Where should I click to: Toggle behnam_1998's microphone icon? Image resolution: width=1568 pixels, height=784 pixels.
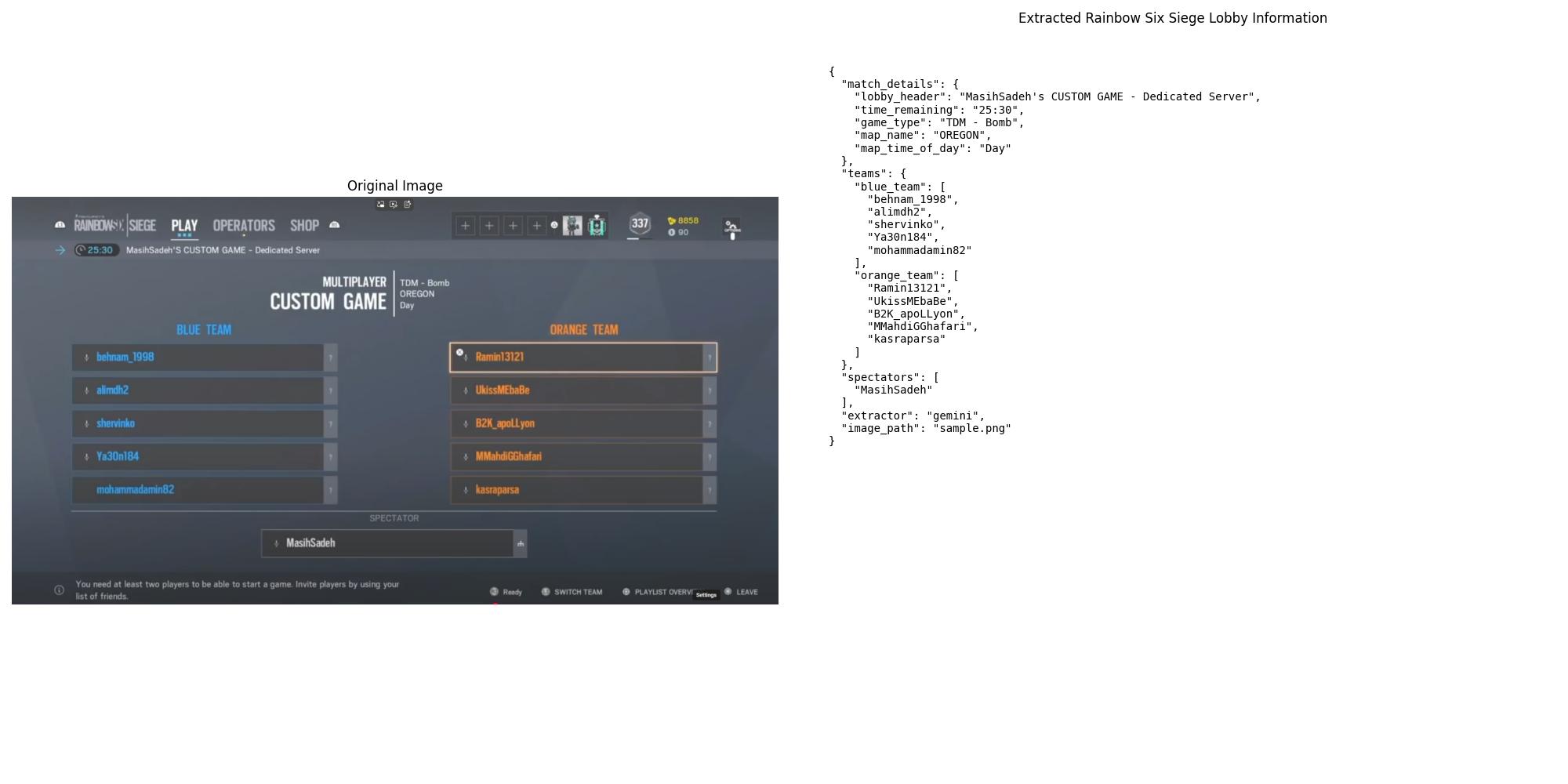[86, 358]
